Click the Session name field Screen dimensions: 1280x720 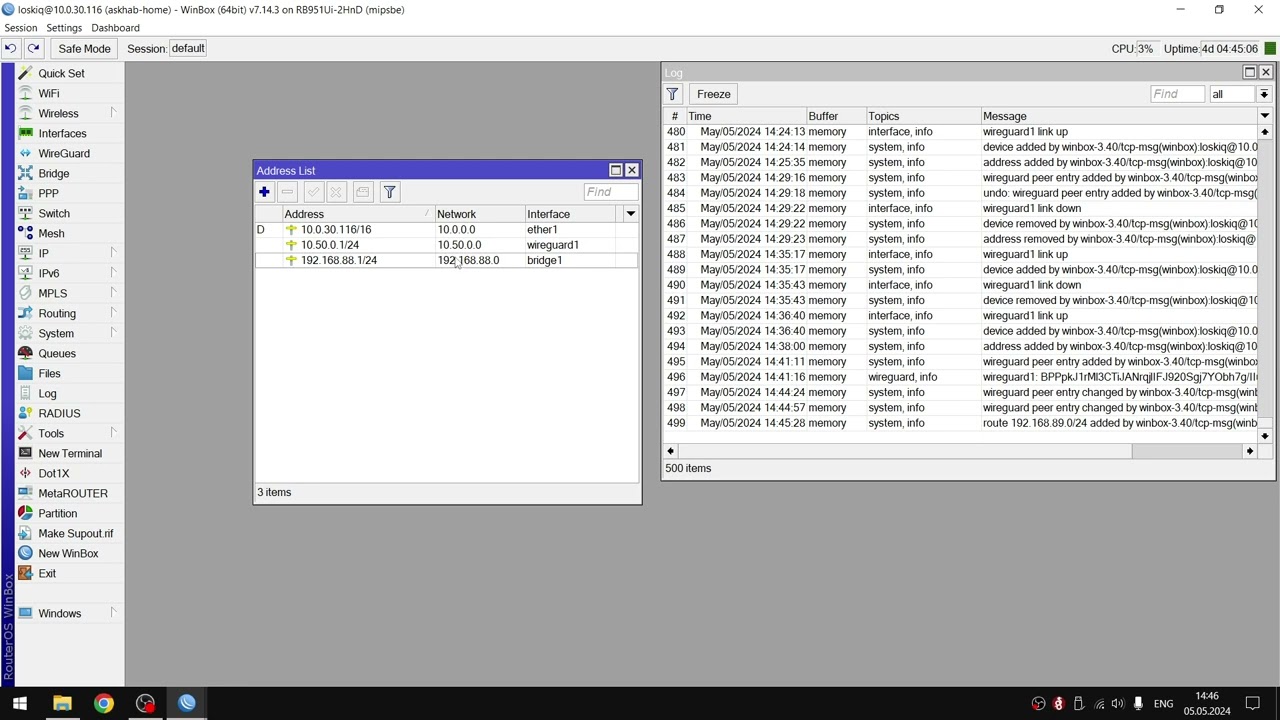coord(188,48)
